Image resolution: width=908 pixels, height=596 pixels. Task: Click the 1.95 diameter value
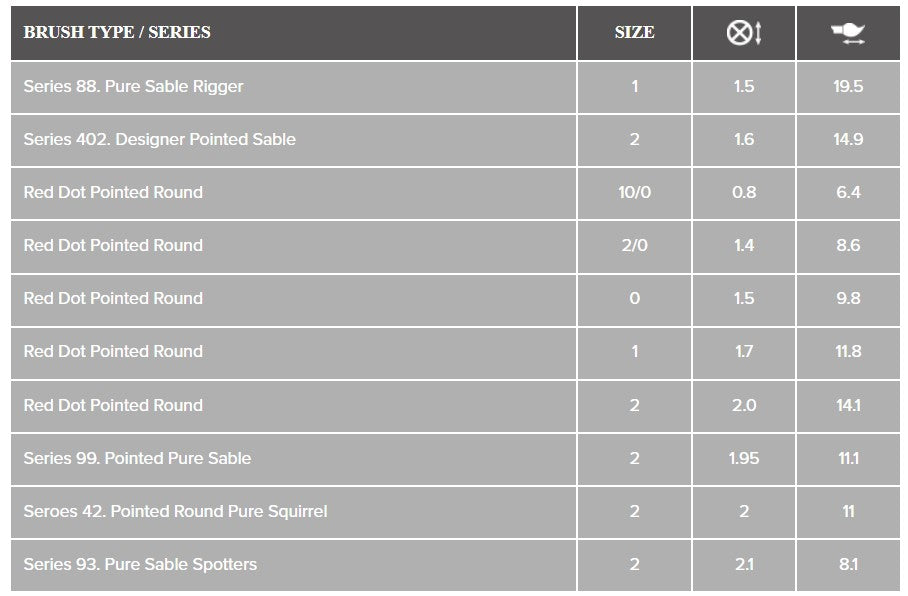(744, 458)
